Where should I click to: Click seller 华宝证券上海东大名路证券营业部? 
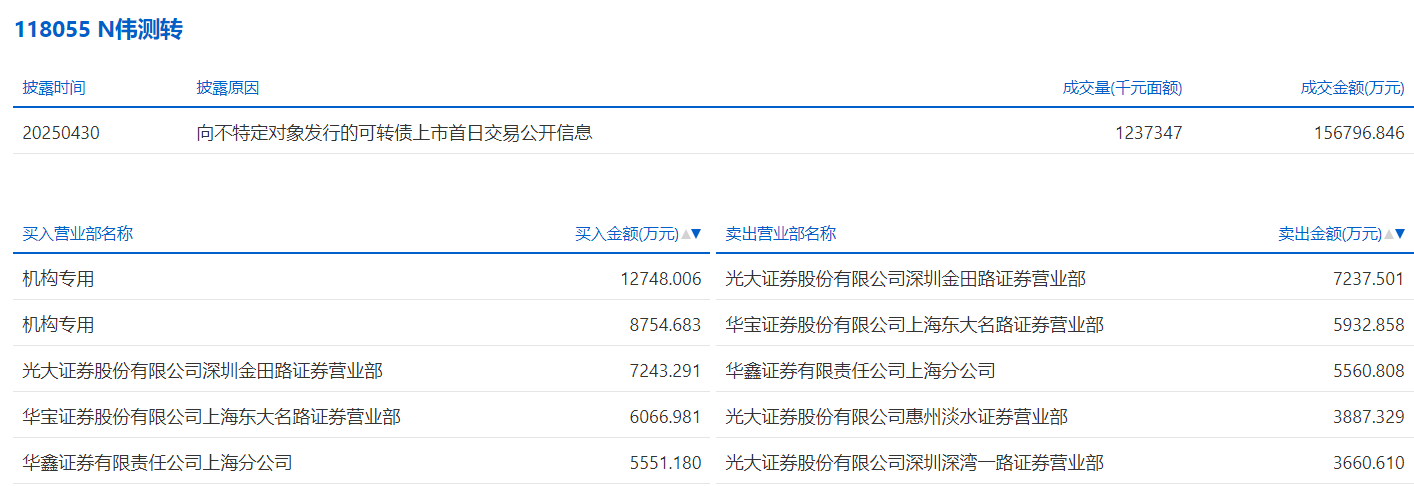tap(914, 325)
